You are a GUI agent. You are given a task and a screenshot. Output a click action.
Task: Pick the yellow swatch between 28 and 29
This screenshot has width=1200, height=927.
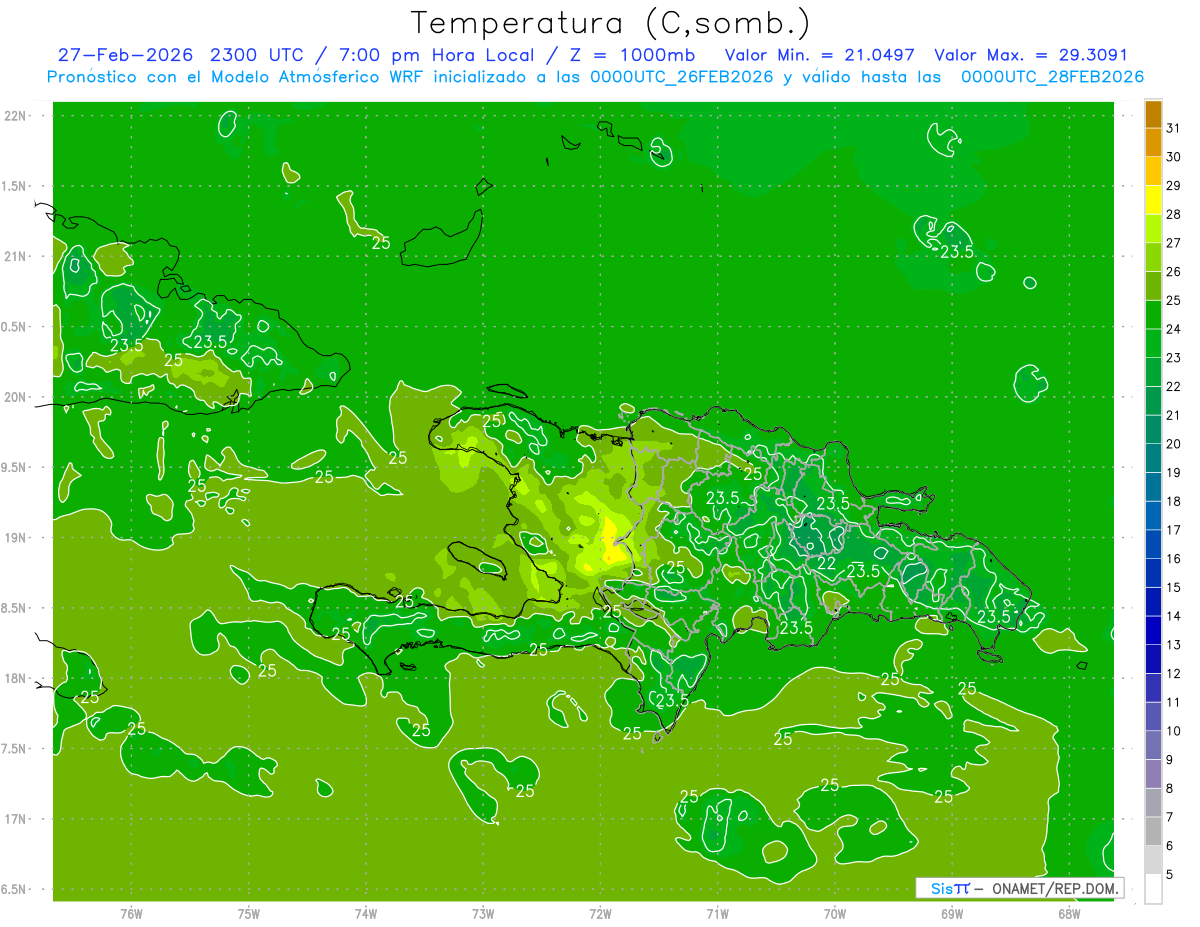pos(1153,200)
